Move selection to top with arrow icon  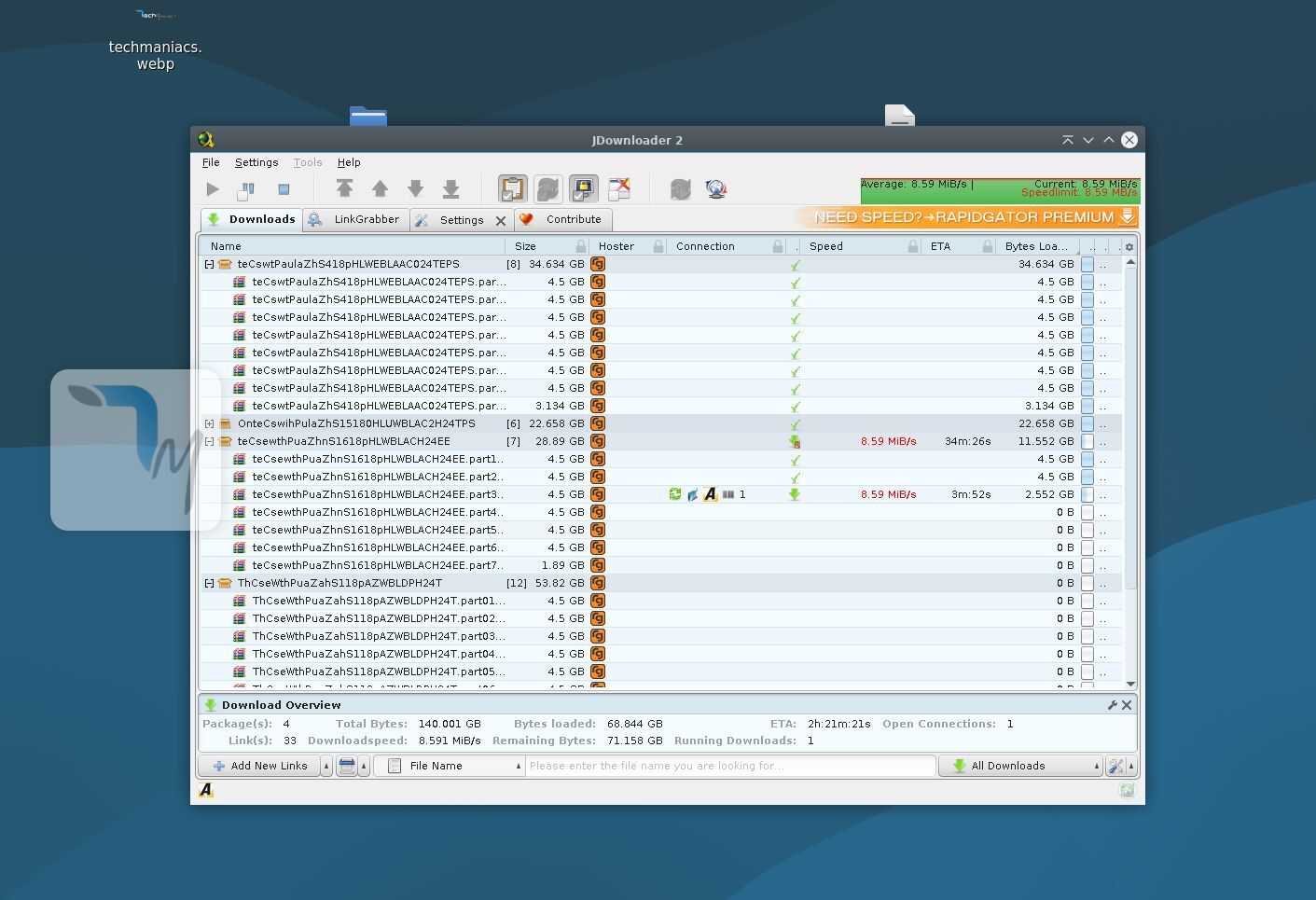(344, 189)
